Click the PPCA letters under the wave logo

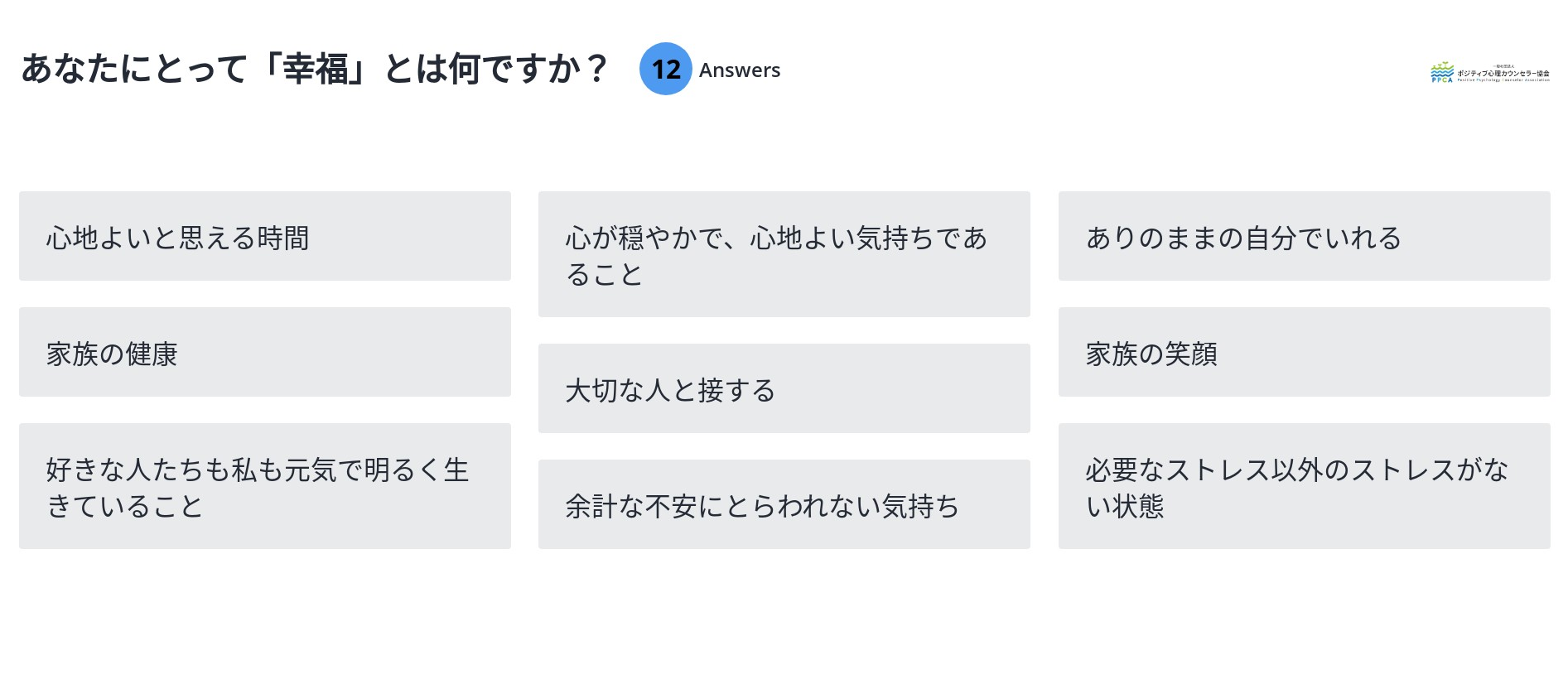click(1442, 79)
